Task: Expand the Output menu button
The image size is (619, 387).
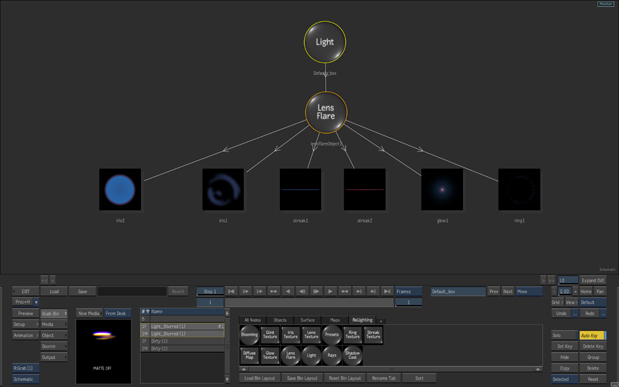Action: click(x=54, y=357)
